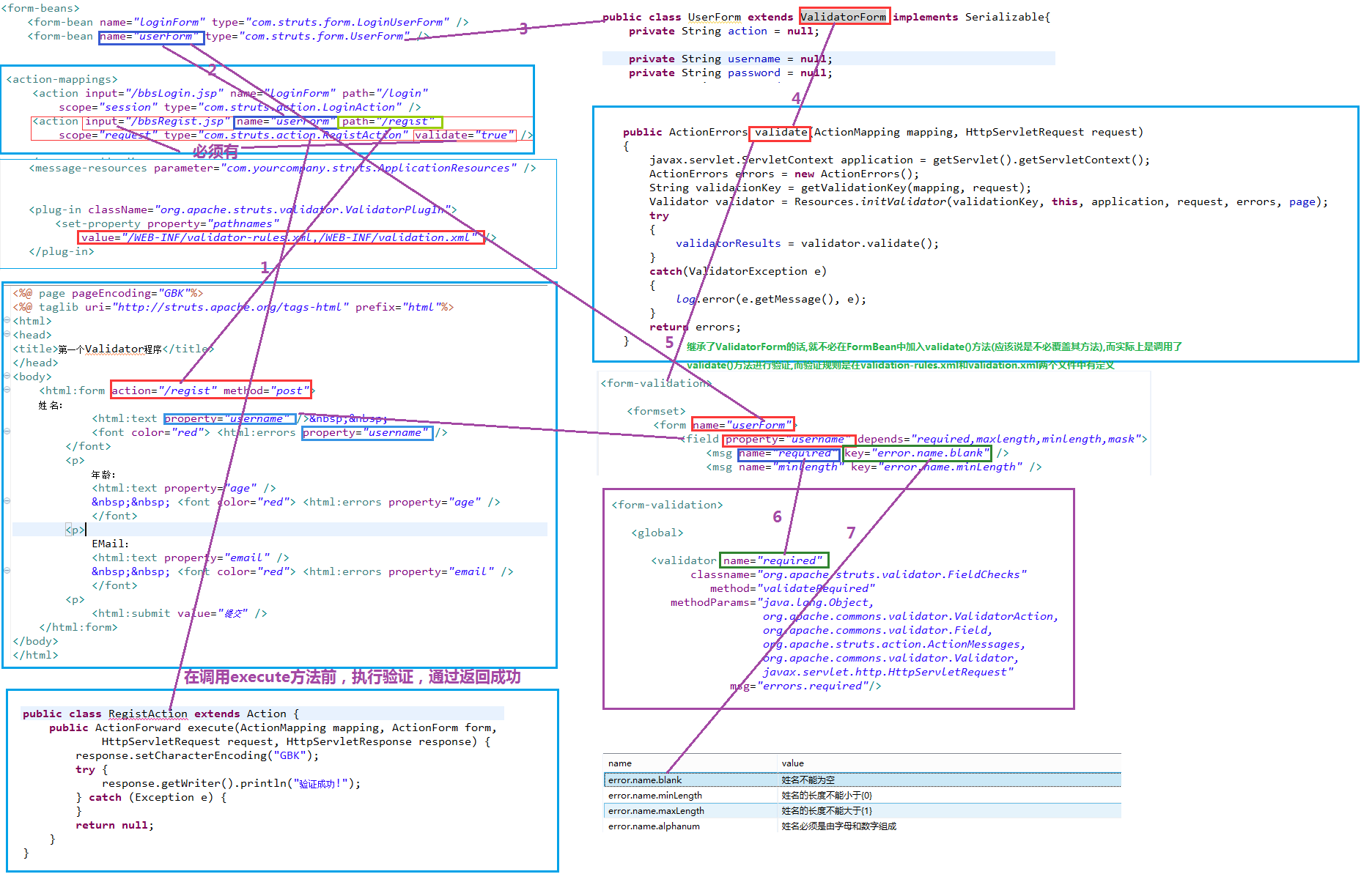1372x885 pixels.
Task: Select the error.name.alphanum key cell
Action: tap(654, 826)
